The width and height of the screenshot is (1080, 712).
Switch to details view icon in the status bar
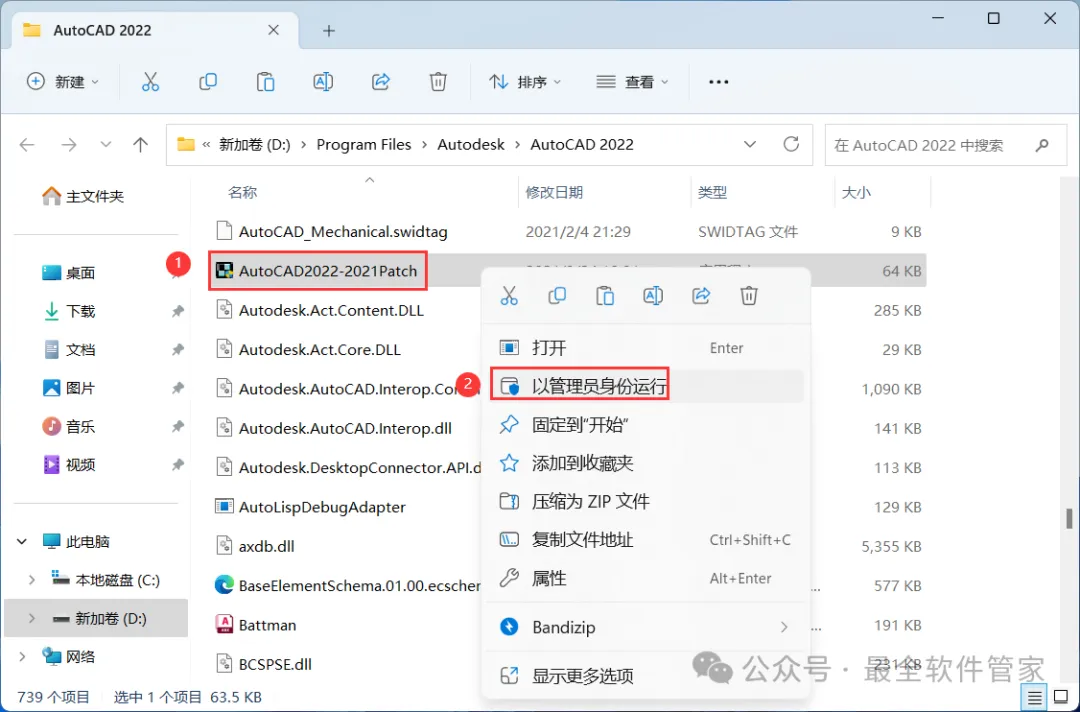point(1035,698)
